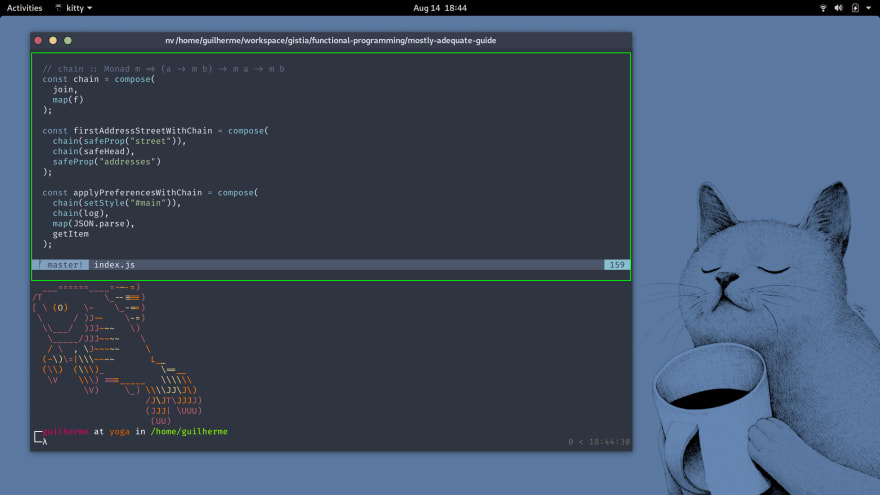This screenshot has height=495, width=880.
Task: Click the 'getItem' code line
Action: pyautogui.click(x=71, y=234)
